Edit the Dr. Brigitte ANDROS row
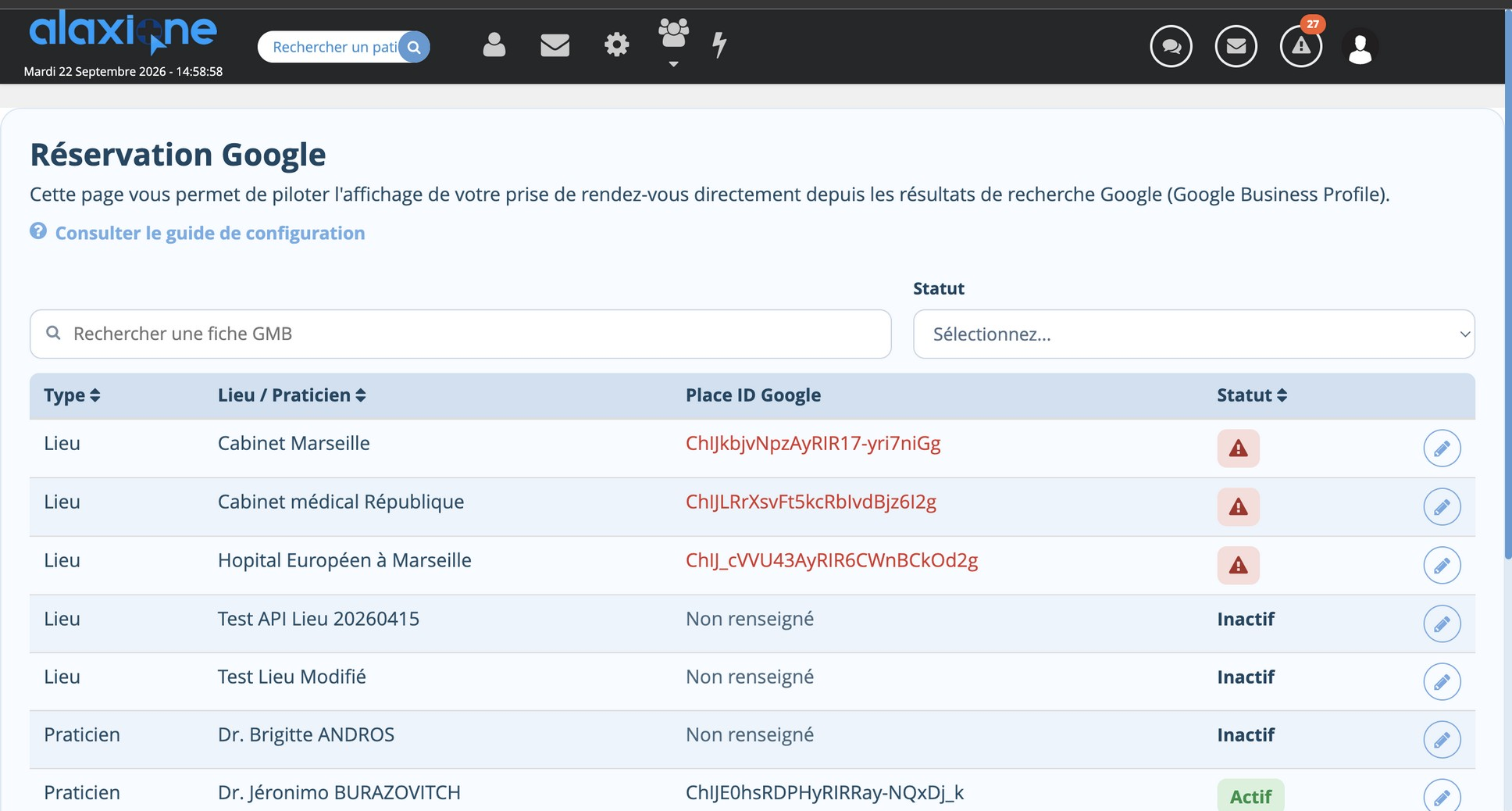Image resolution: width=1512 pixels, height=811 pixels. point(1442,739)
